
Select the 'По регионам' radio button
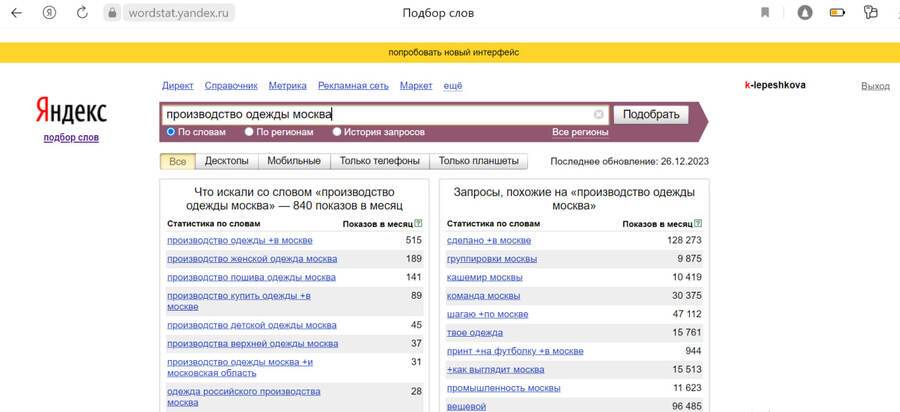(x=249, y=132)
